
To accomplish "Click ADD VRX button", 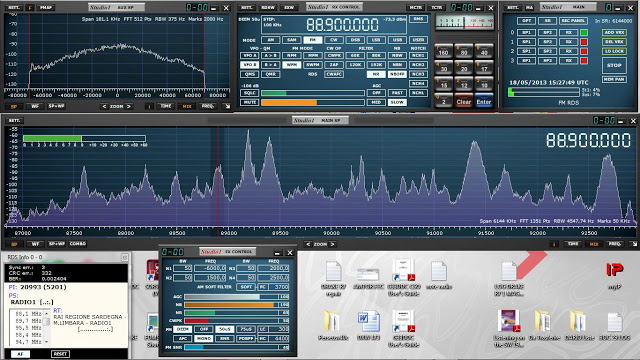I will pos(614,32).
